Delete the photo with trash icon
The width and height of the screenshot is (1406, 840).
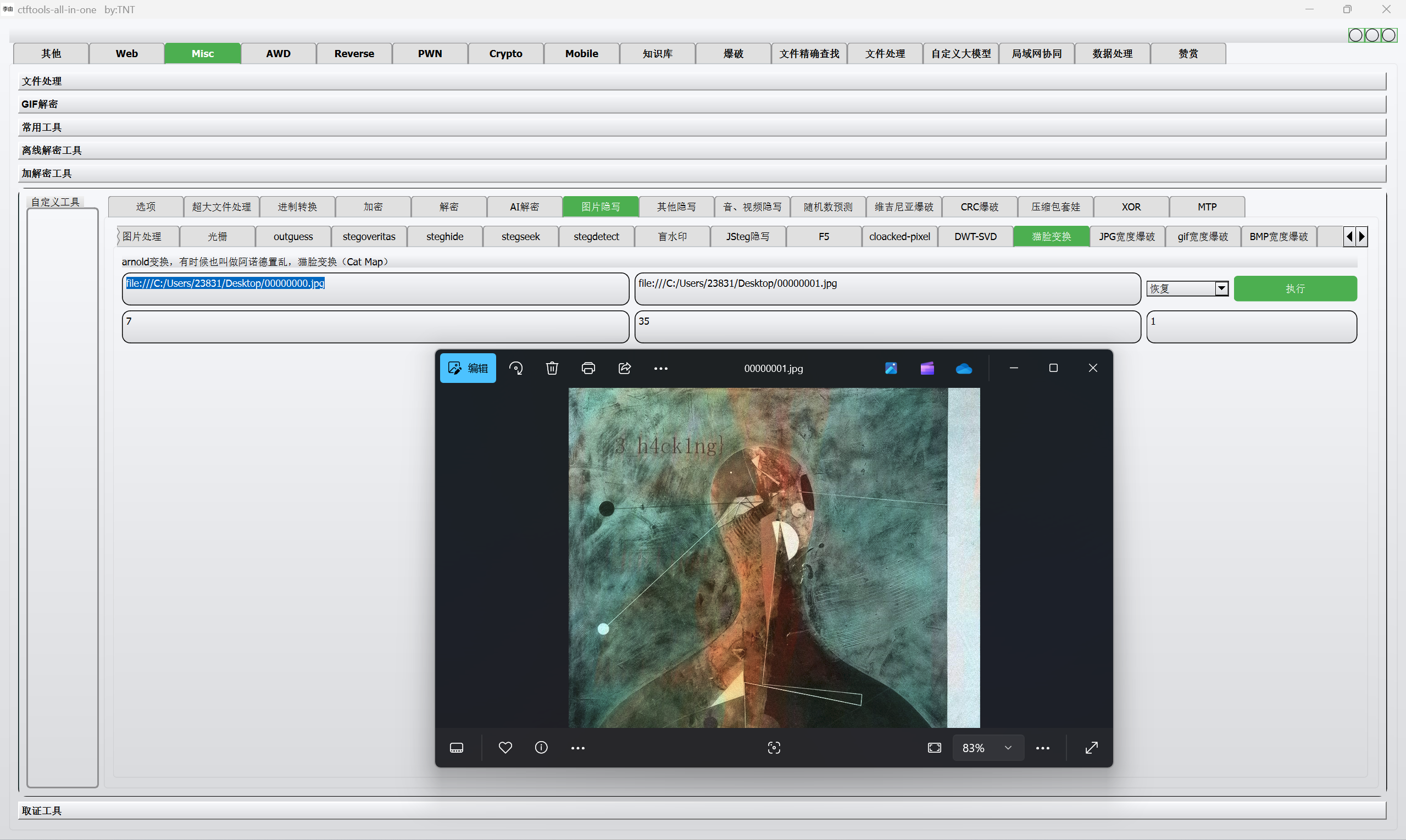click(x=552, y=369)
